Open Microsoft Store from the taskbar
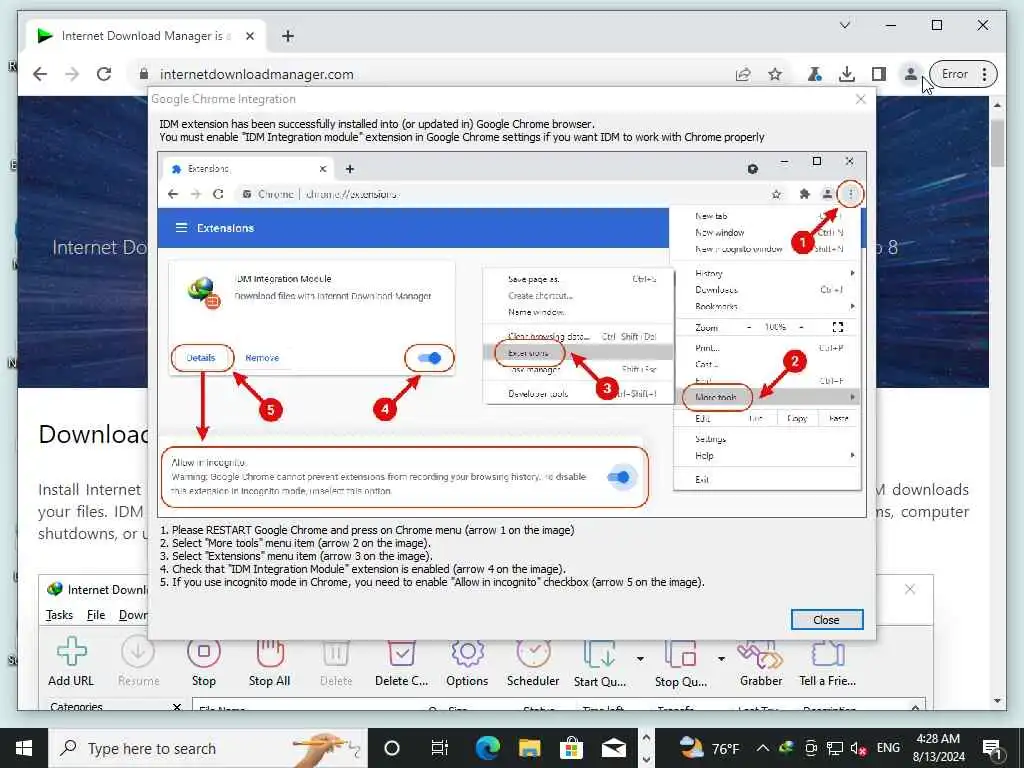The height and width of the screenshot is (768, 1024). pos(571,748)
